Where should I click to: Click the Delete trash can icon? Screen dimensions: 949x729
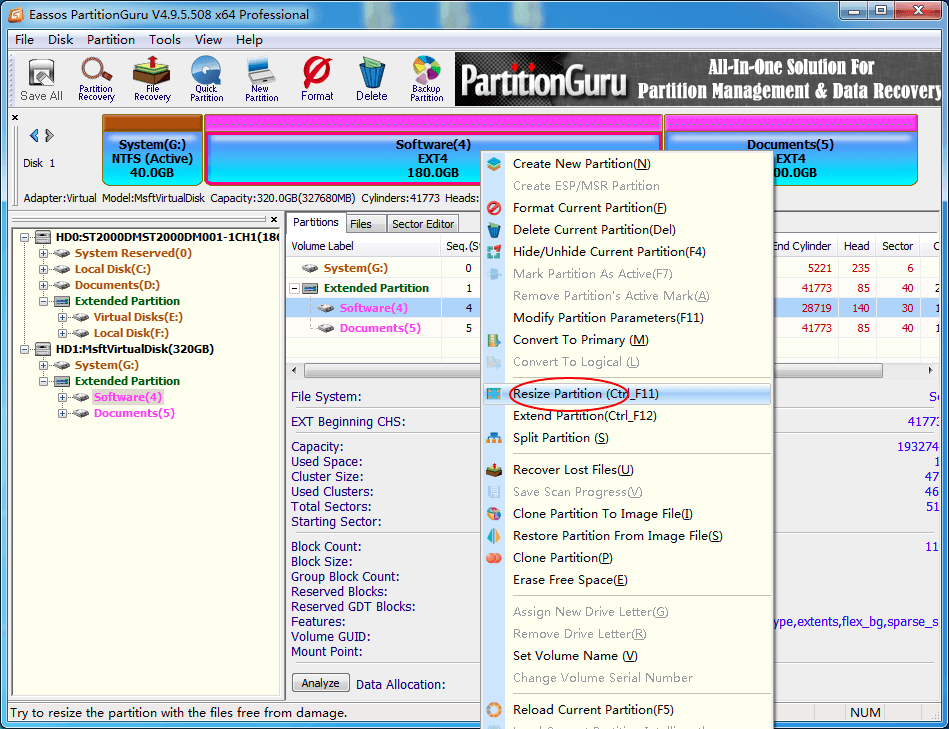click(x=372, y=79)
